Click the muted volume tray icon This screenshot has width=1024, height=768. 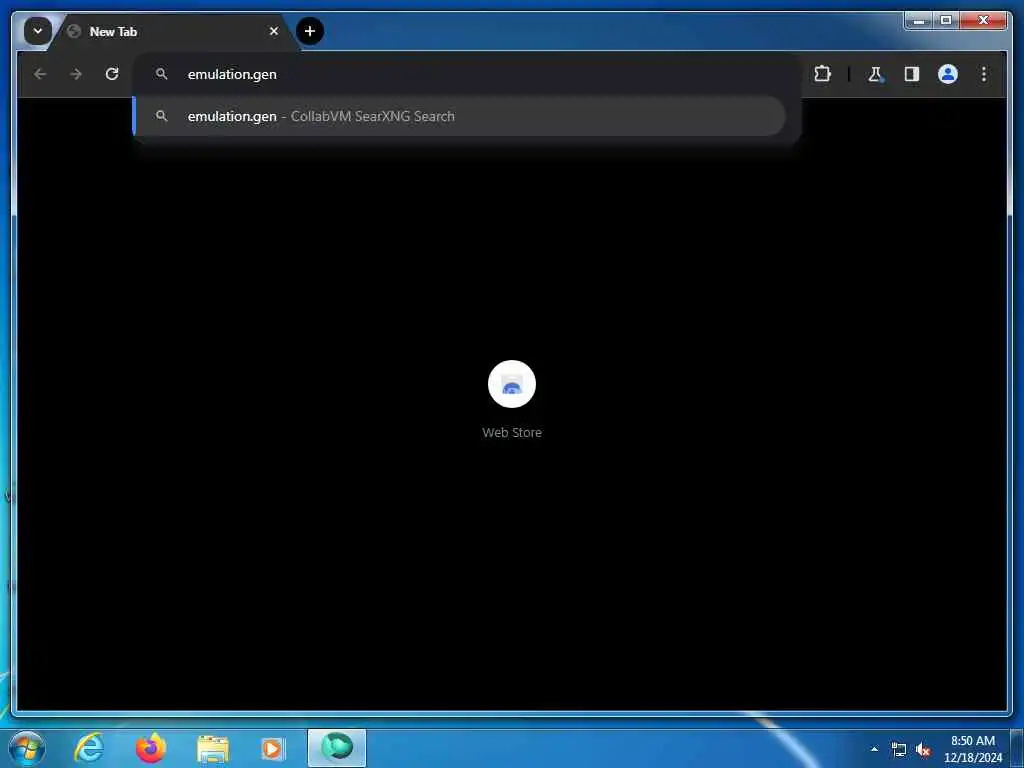pyautogui.click(x=923, y=750)
